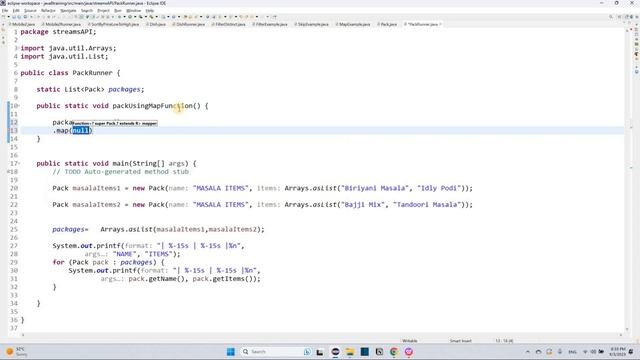
Task: Switch to the Dish.java editor tab
Action: tap(156, 24)
